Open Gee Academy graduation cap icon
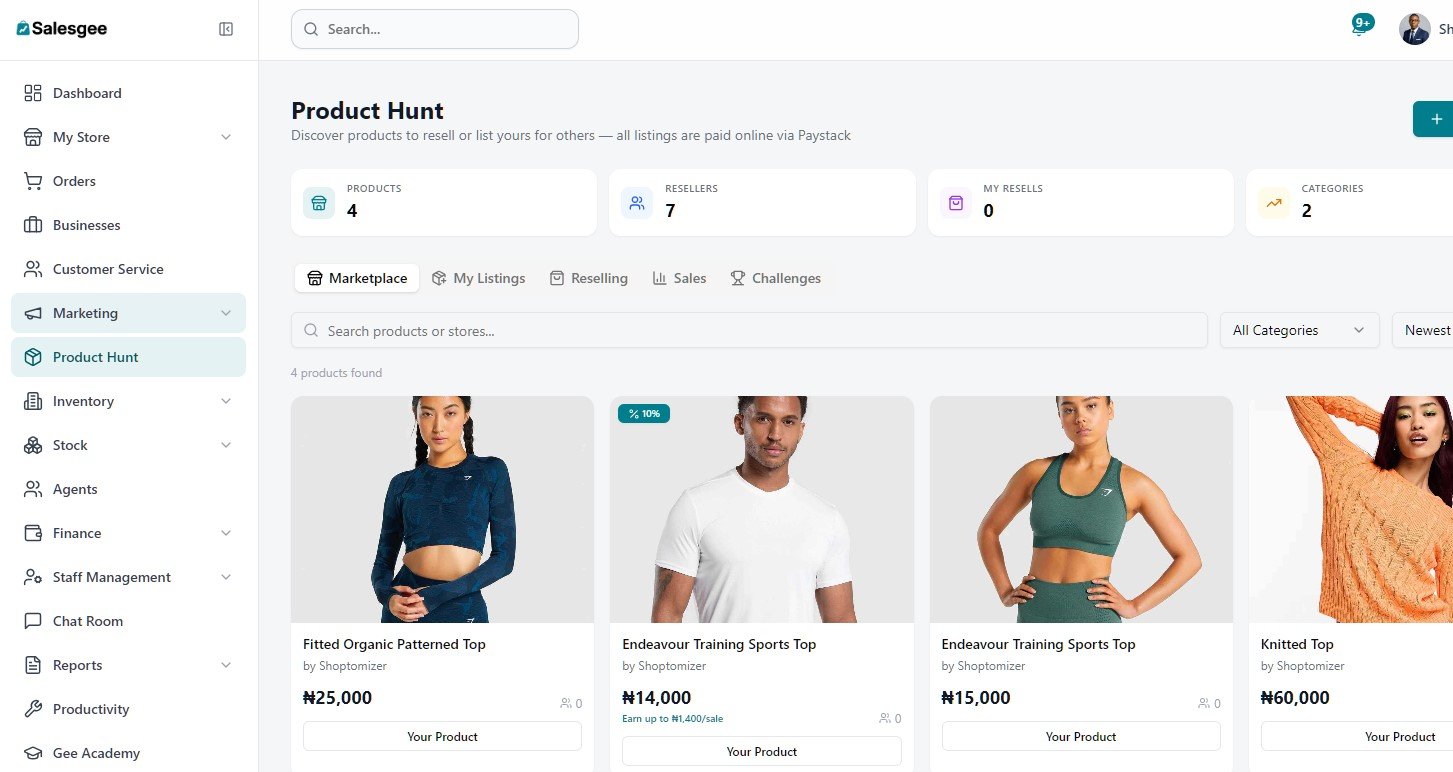Viewport: 1453px width, 772px height. 33,753
